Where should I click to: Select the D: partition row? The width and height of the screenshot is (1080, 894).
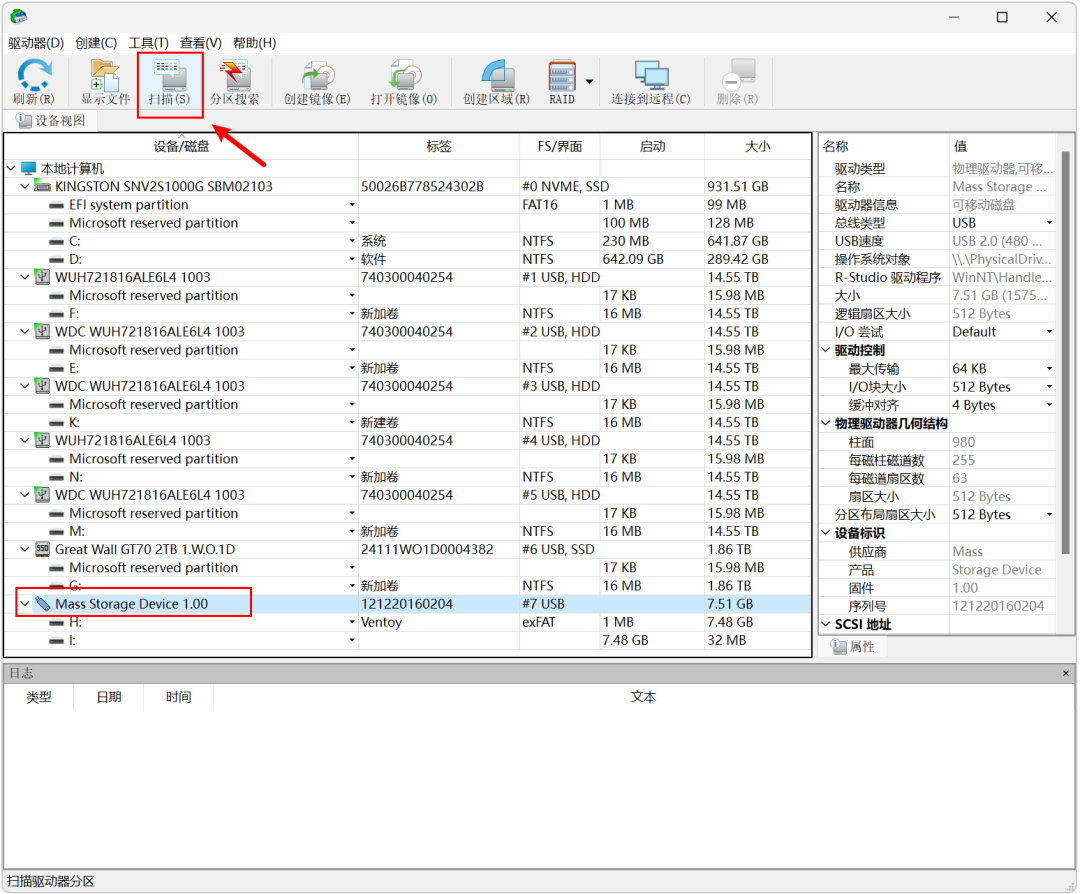406,259
